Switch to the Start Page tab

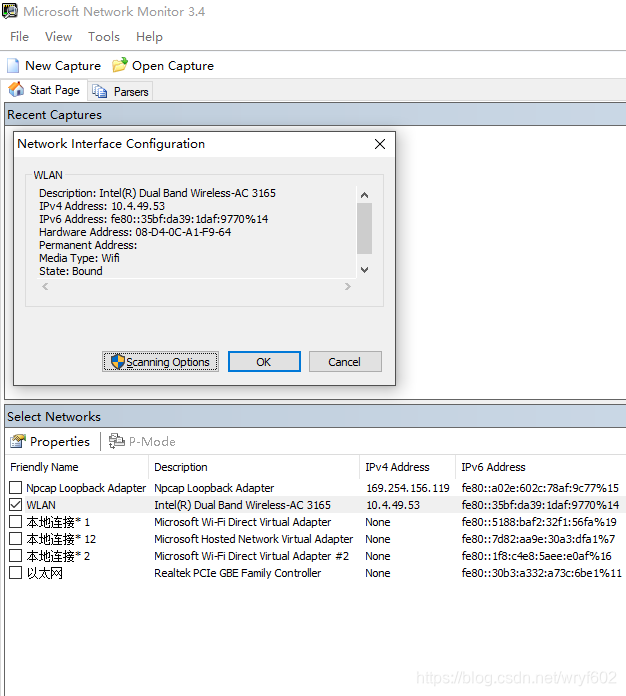click(44, 90)
